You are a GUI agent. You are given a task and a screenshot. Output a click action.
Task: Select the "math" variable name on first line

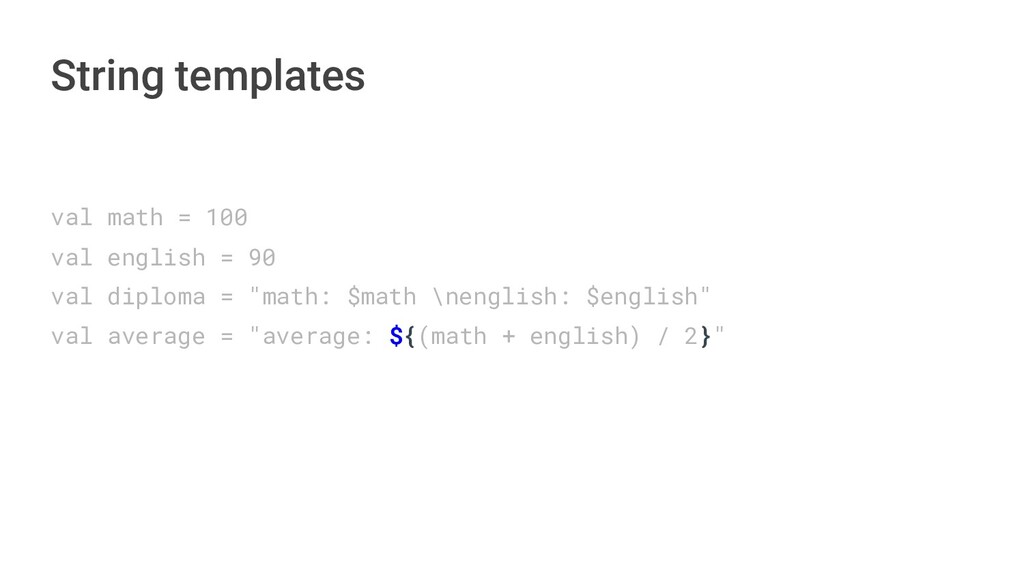[135, 217]
